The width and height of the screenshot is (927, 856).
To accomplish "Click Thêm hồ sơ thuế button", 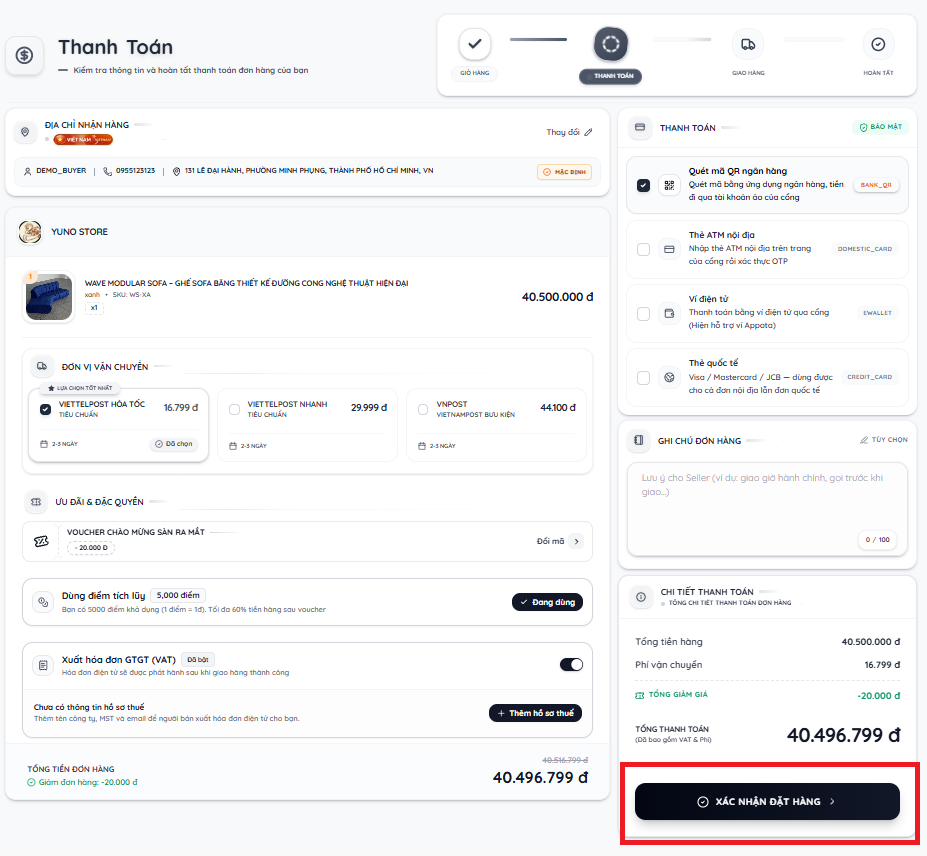I will (x=535, y=713).
